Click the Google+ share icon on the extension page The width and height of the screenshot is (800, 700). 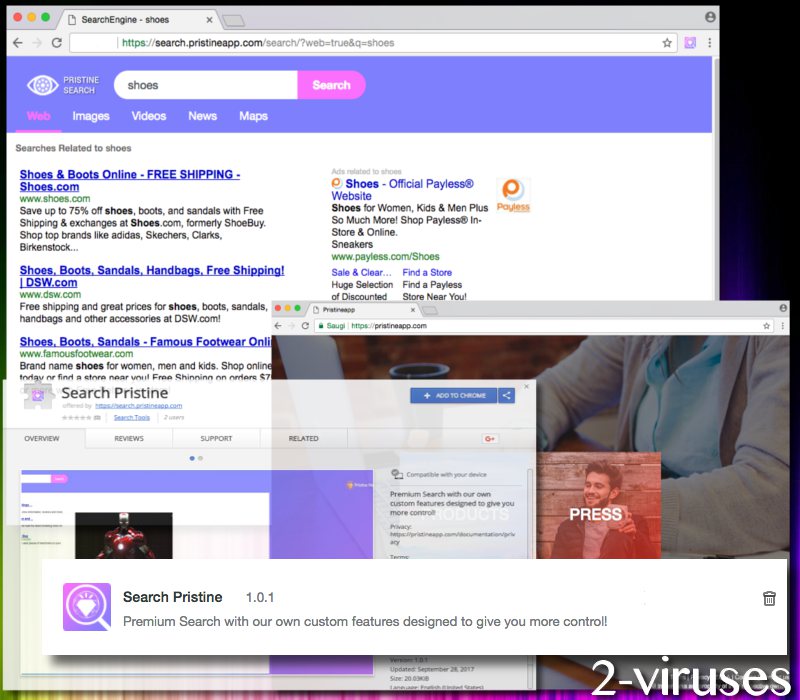tap(490, 438)
